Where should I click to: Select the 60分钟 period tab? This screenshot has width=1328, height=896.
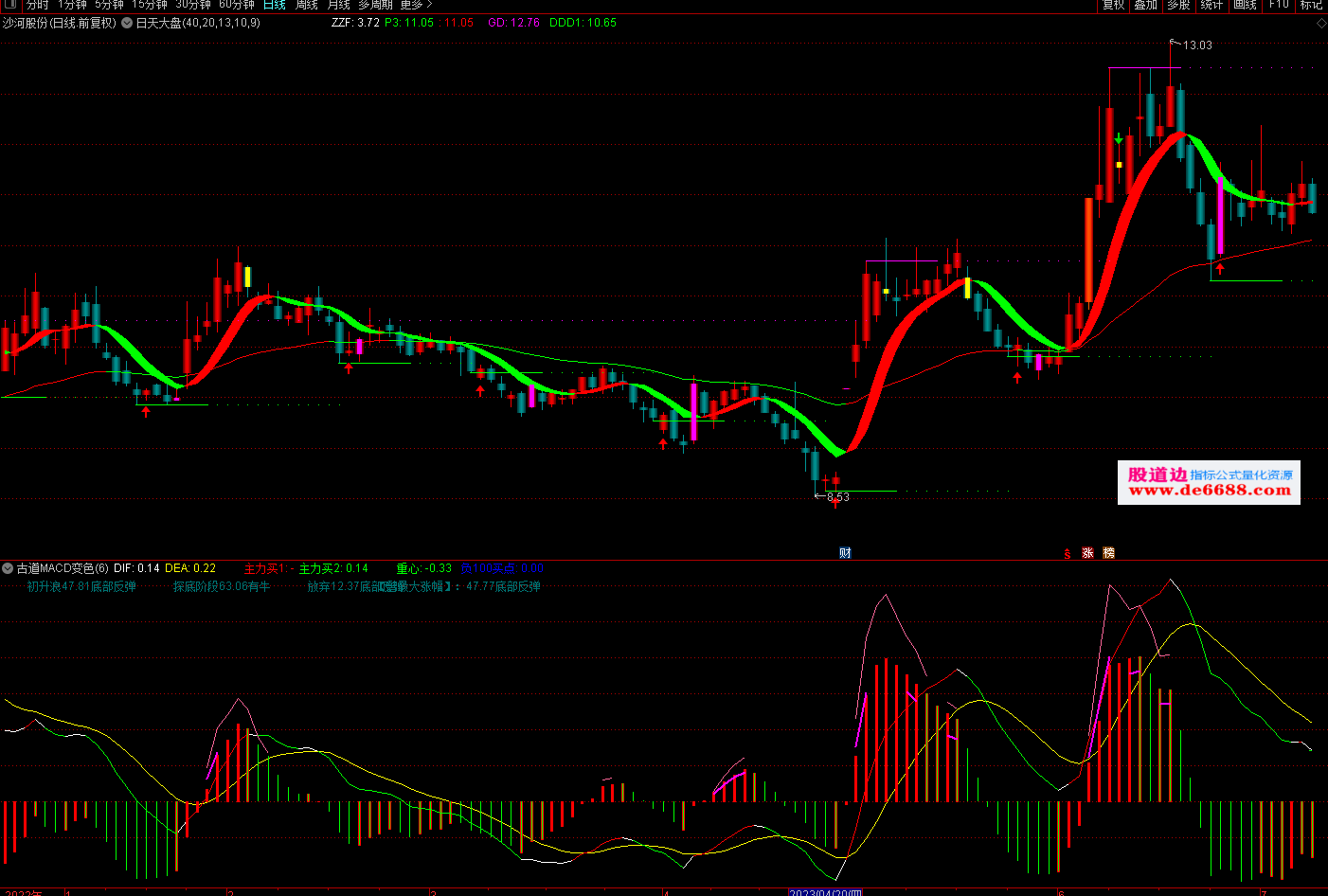[237, 5]
